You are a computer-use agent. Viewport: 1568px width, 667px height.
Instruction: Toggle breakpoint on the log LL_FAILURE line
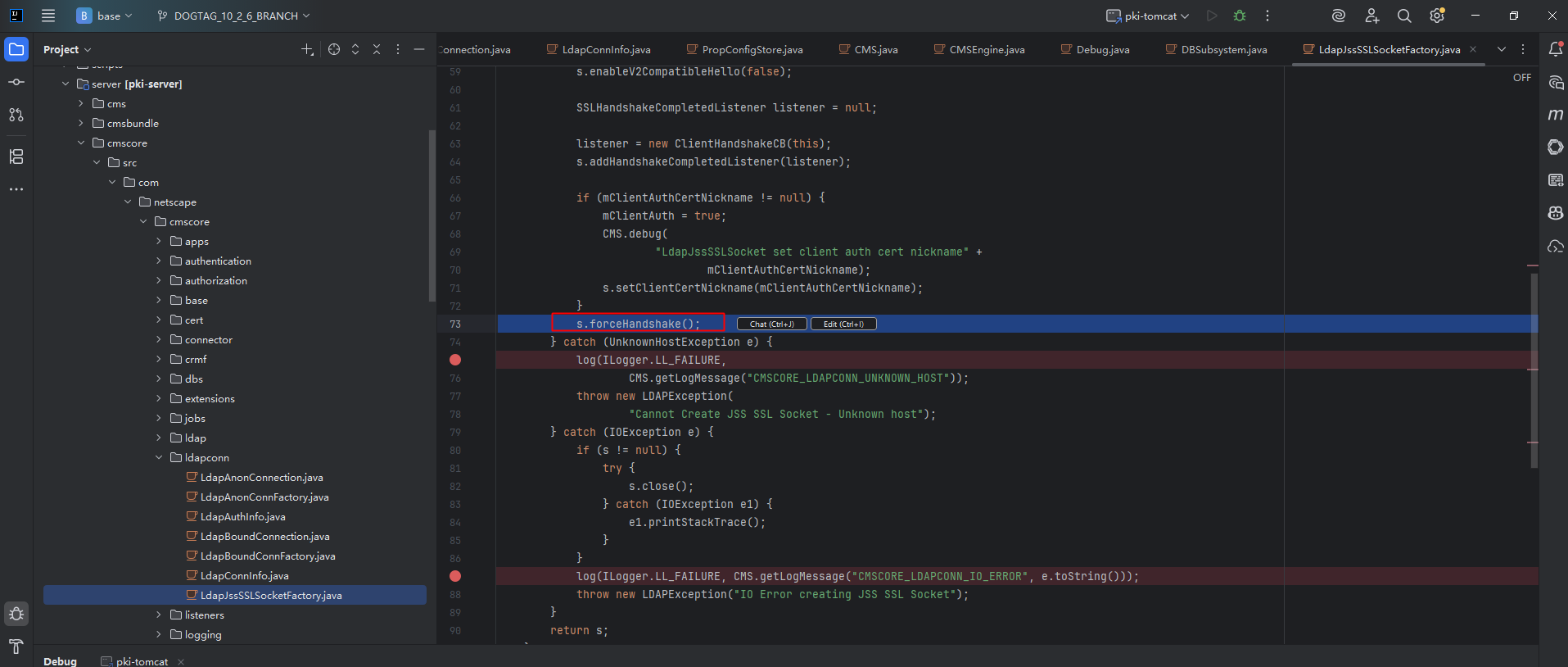click(455, 360)
